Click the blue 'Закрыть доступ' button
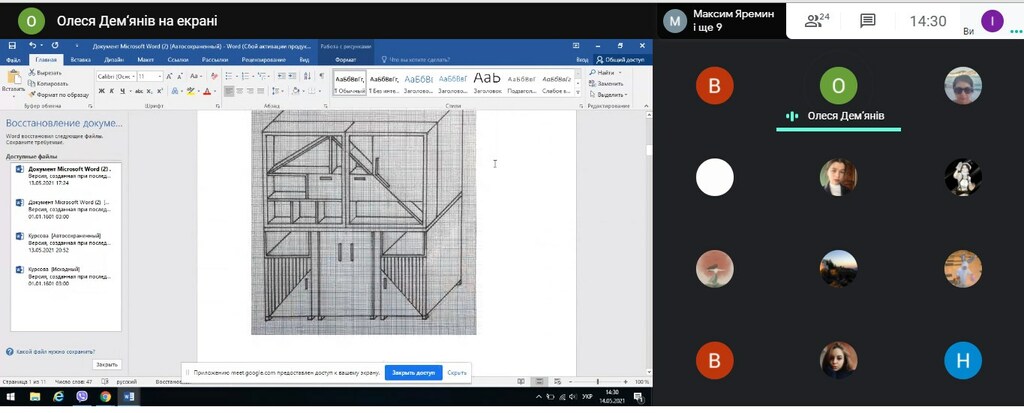The width and height of the screenshot is (1024, 413). 413,373
